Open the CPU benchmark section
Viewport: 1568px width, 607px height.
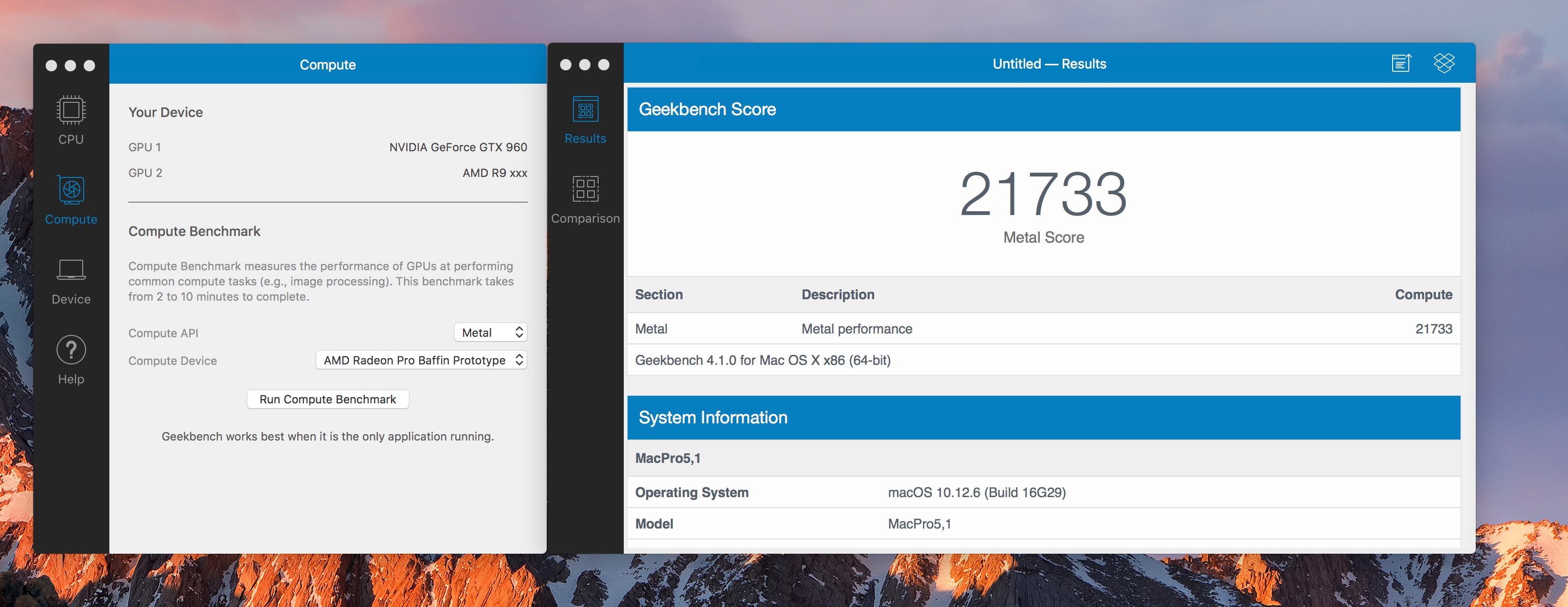coord(71,119)
